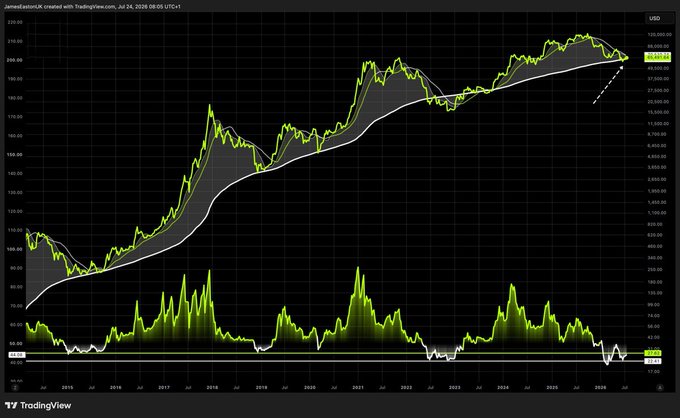Click the 220.00 label on left scale

[x=15, y=22]
